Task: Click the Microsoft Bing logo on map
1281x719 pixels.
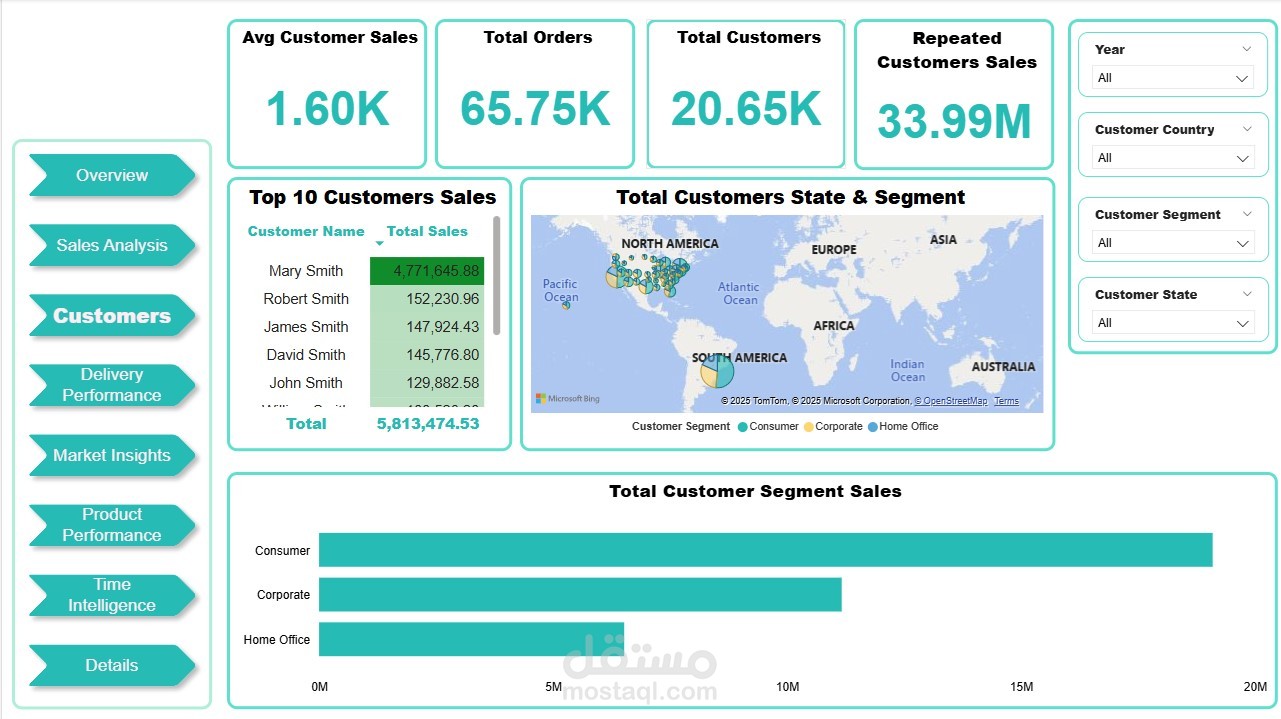Action: click(568, 399)
